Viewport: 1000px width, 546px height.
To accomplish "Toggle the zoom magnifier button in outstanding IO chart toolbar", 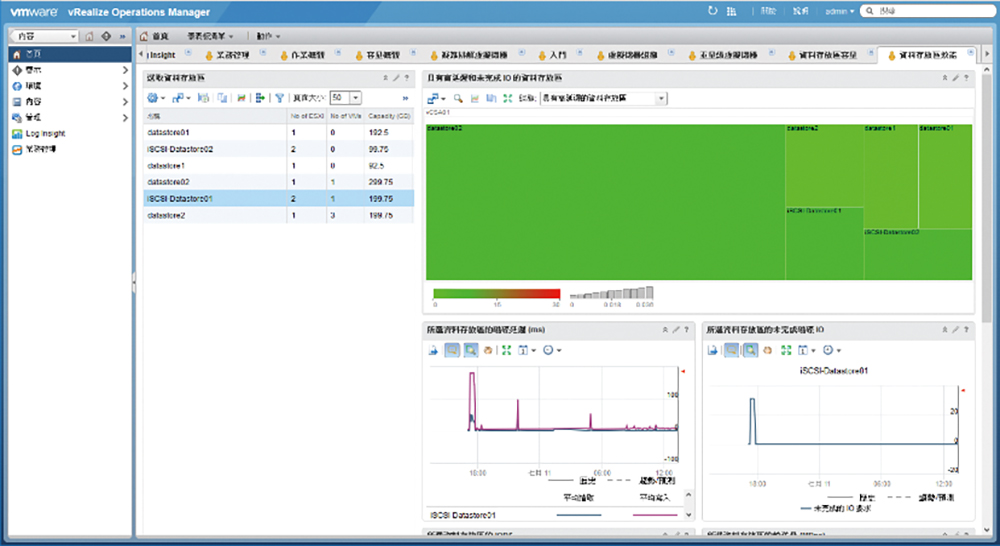I will pyautogui.click(x=751, y=350).
